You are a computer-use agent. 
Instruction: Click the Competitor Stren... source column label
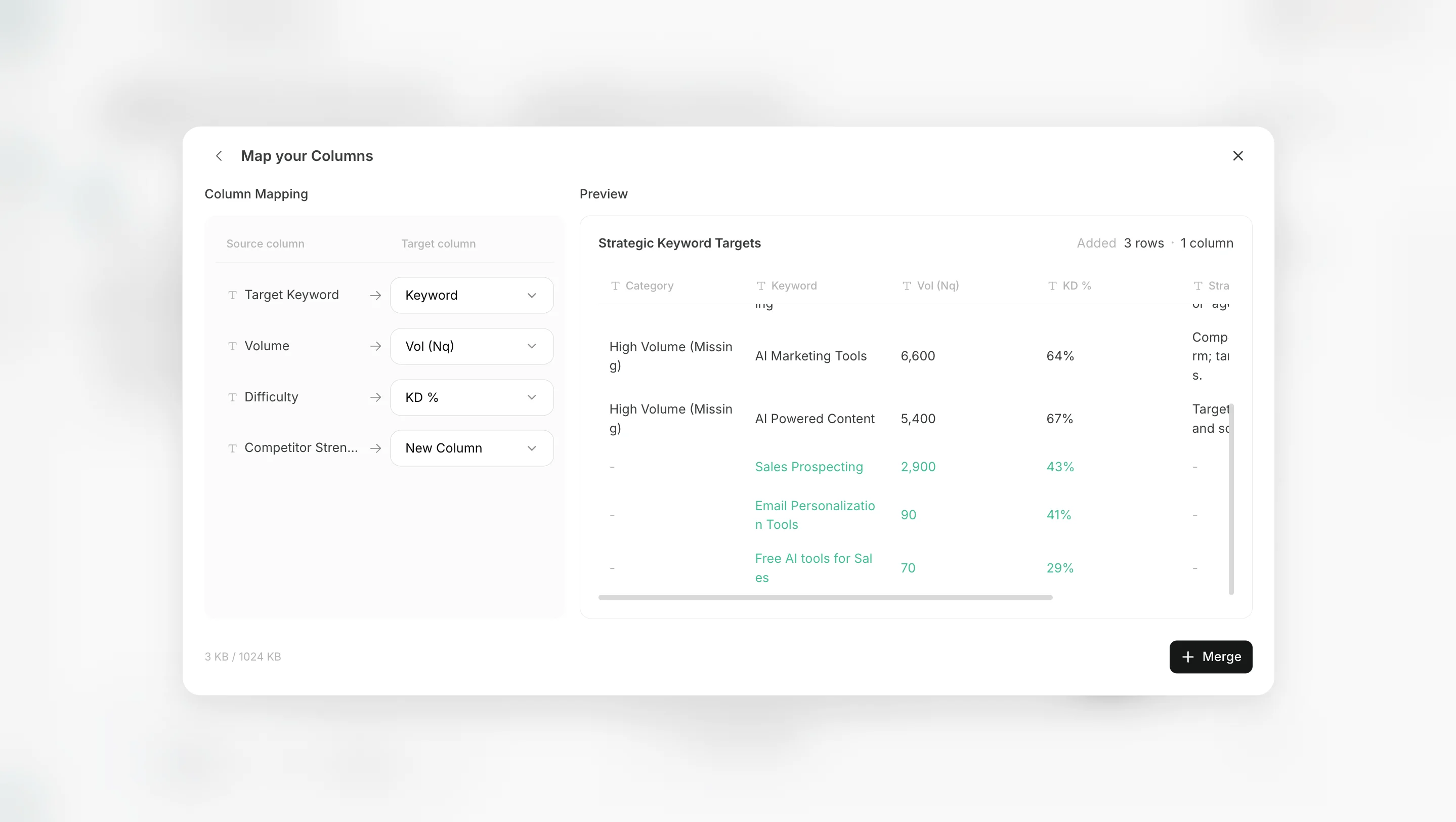pyautogui.click(x=301, y=448)
